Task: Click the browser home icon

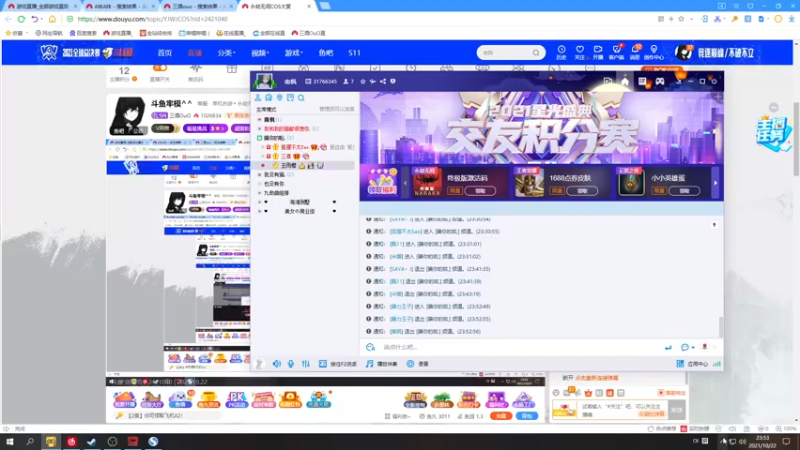Action: [x=52, y=19]
